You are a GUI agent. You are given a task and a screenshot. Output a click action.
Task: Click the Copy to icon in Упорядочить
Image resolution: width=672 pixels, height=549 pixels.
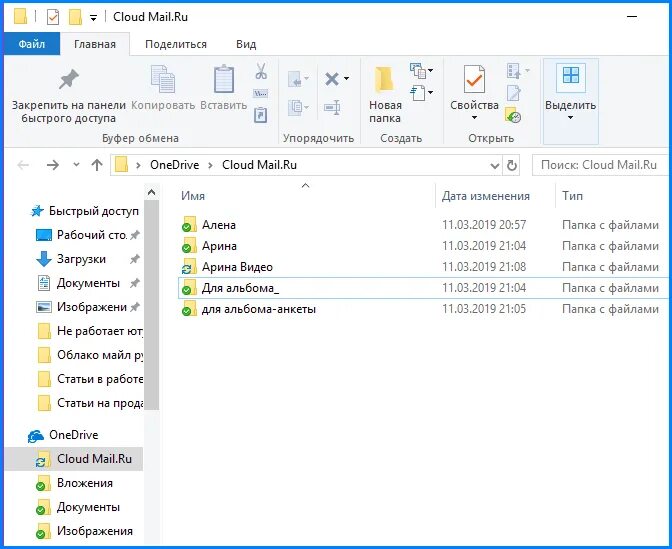tap(295, 106)
